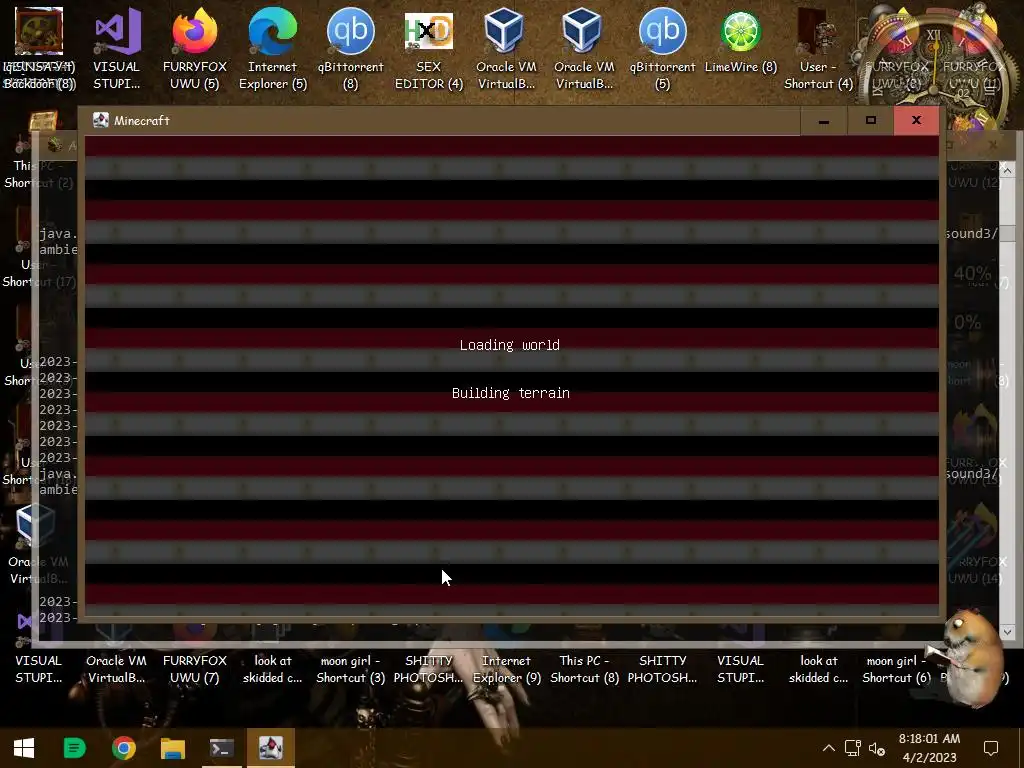1024x768 pixels.
Task: Open Internet Explorer (5) desktop icon
Action: click(x=272, y=49)
